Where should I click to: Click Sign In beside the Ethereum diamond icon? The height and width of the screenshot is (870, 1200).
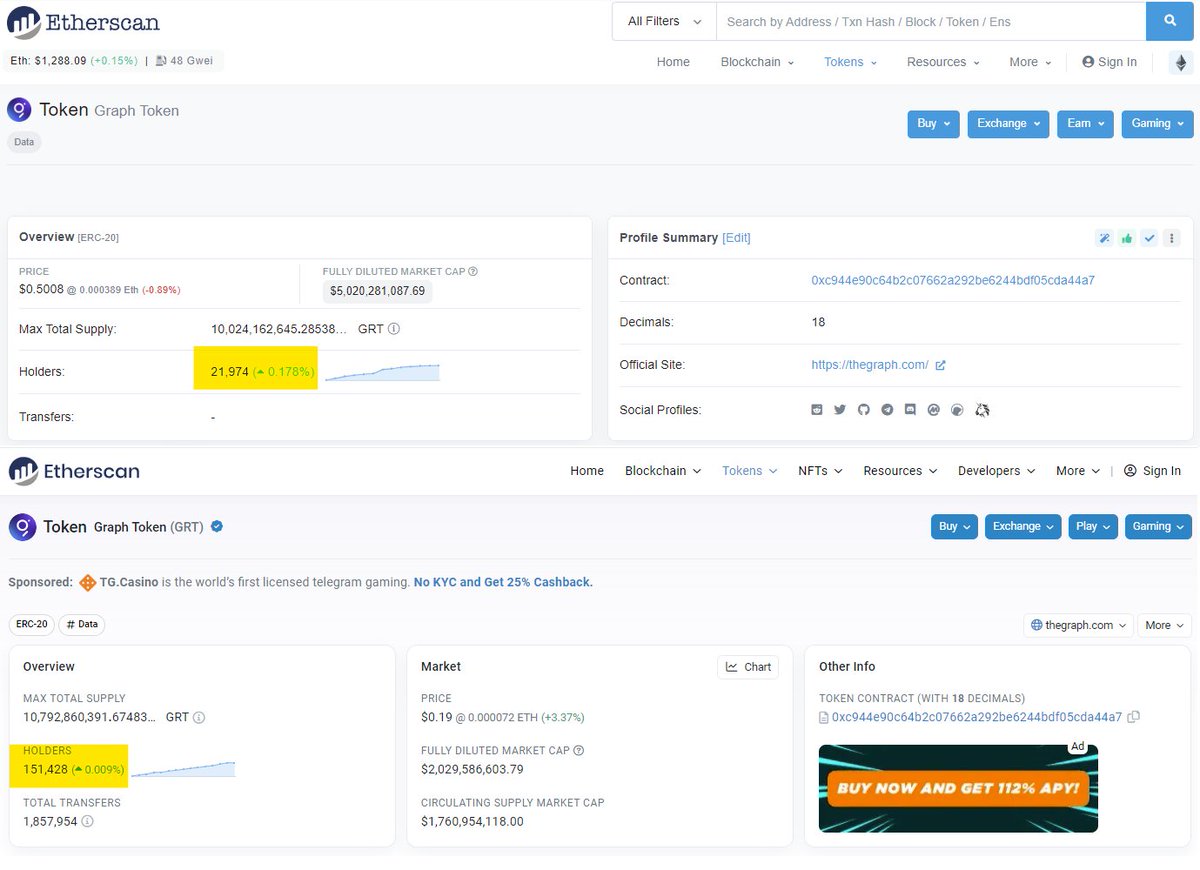[1109, 62]
